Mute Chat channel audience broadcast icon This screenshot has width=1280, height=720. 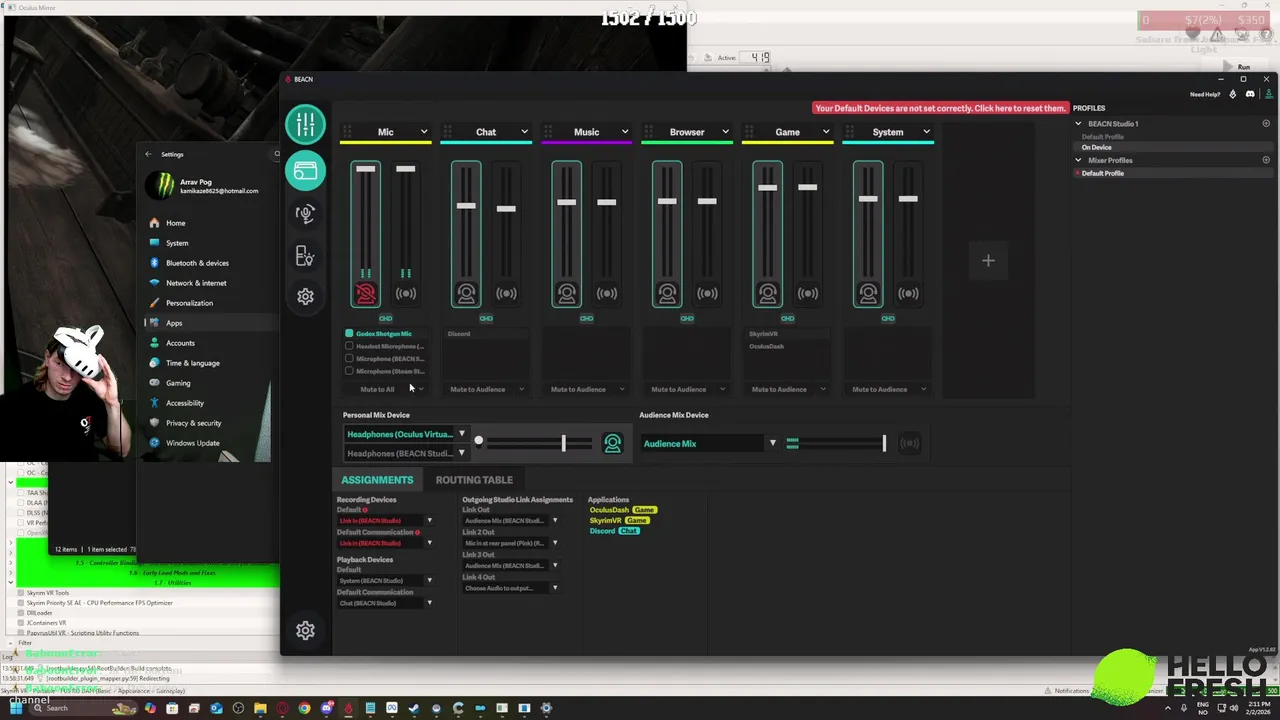(506, 294)
